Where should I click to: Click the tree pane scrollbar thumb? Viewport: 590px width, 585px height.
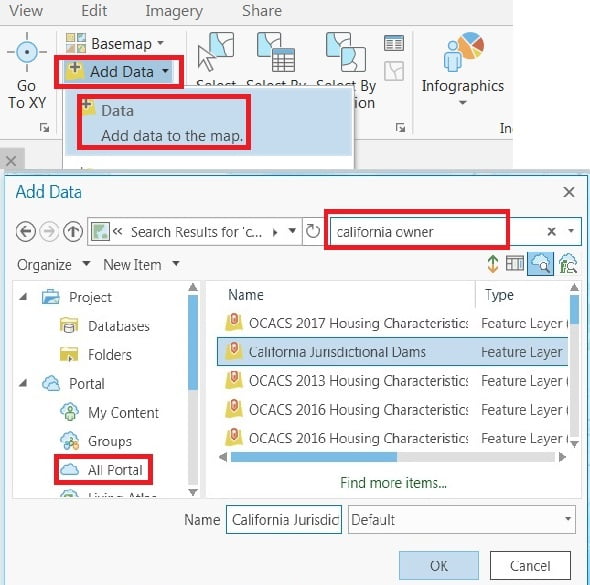pos(193,342)
